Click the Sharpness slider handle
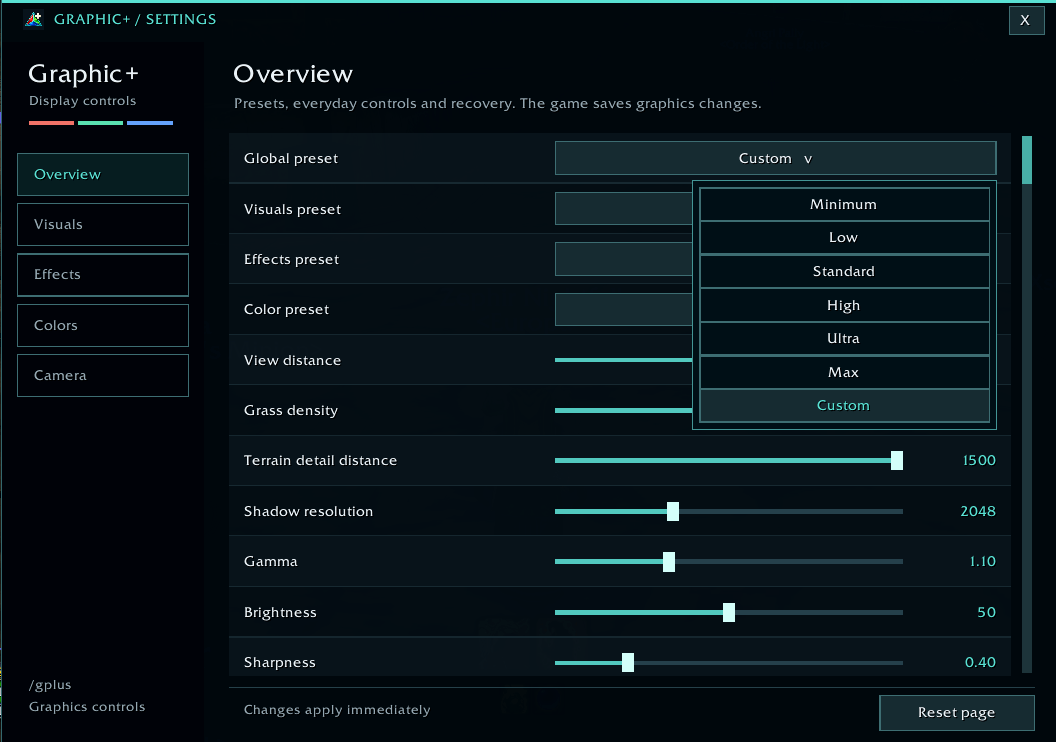Viewport: 1056px width, 742px height. tap(628, 663)
